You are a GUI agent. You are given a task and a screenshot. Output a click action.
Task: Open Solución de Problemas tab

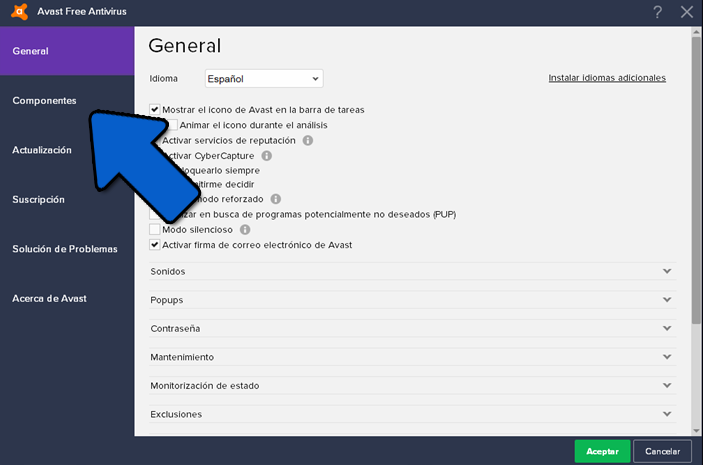coord(67,249)
